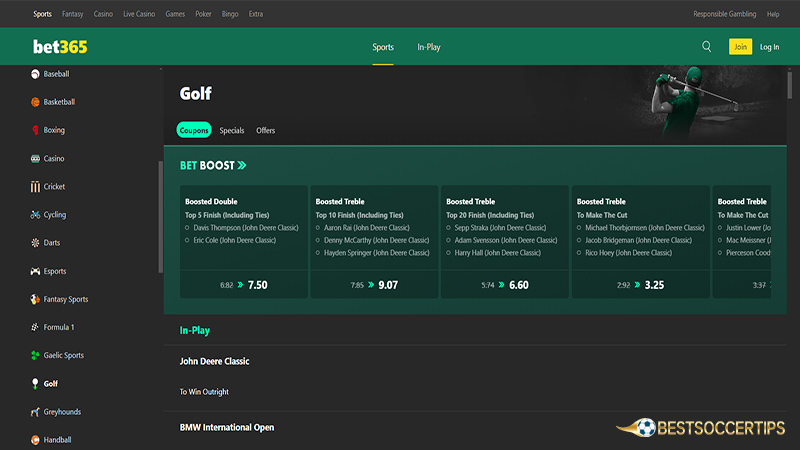Click the Baseball sidebar label
The width and height of the screenshot is (800, 450).
coord(56,74)
